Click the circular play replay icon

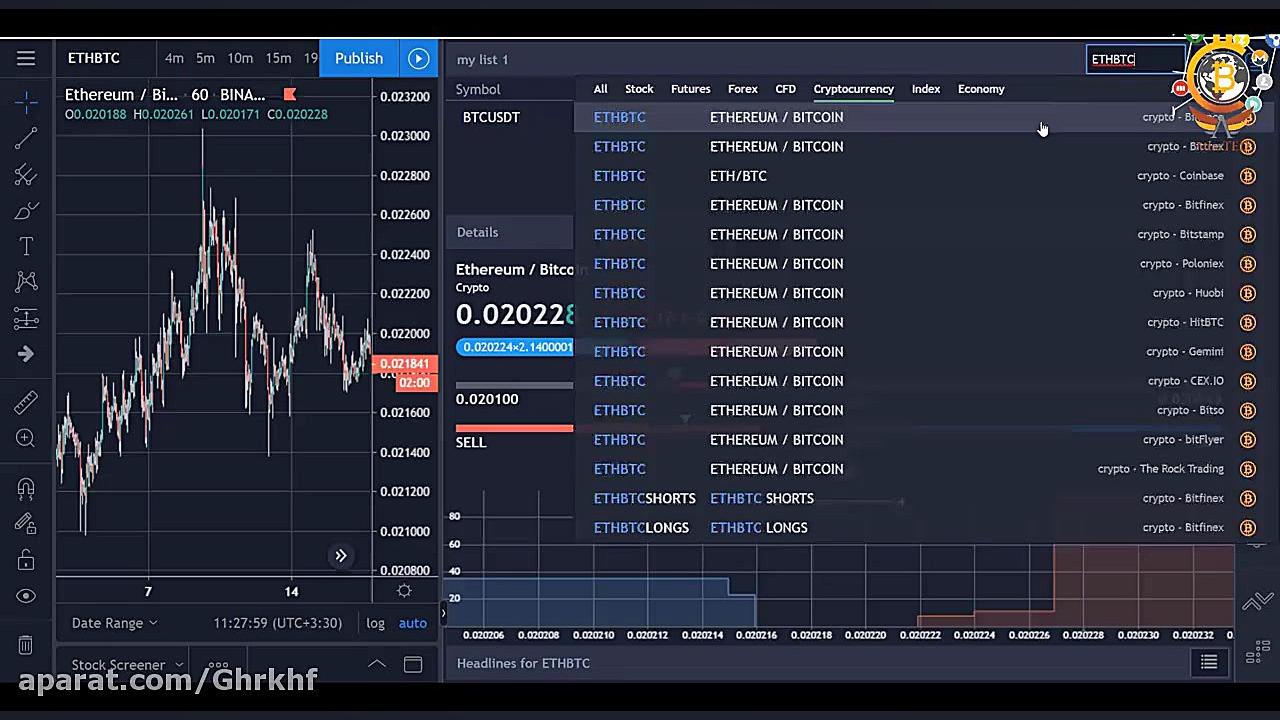pyautogui.click(x=418, y=59)
